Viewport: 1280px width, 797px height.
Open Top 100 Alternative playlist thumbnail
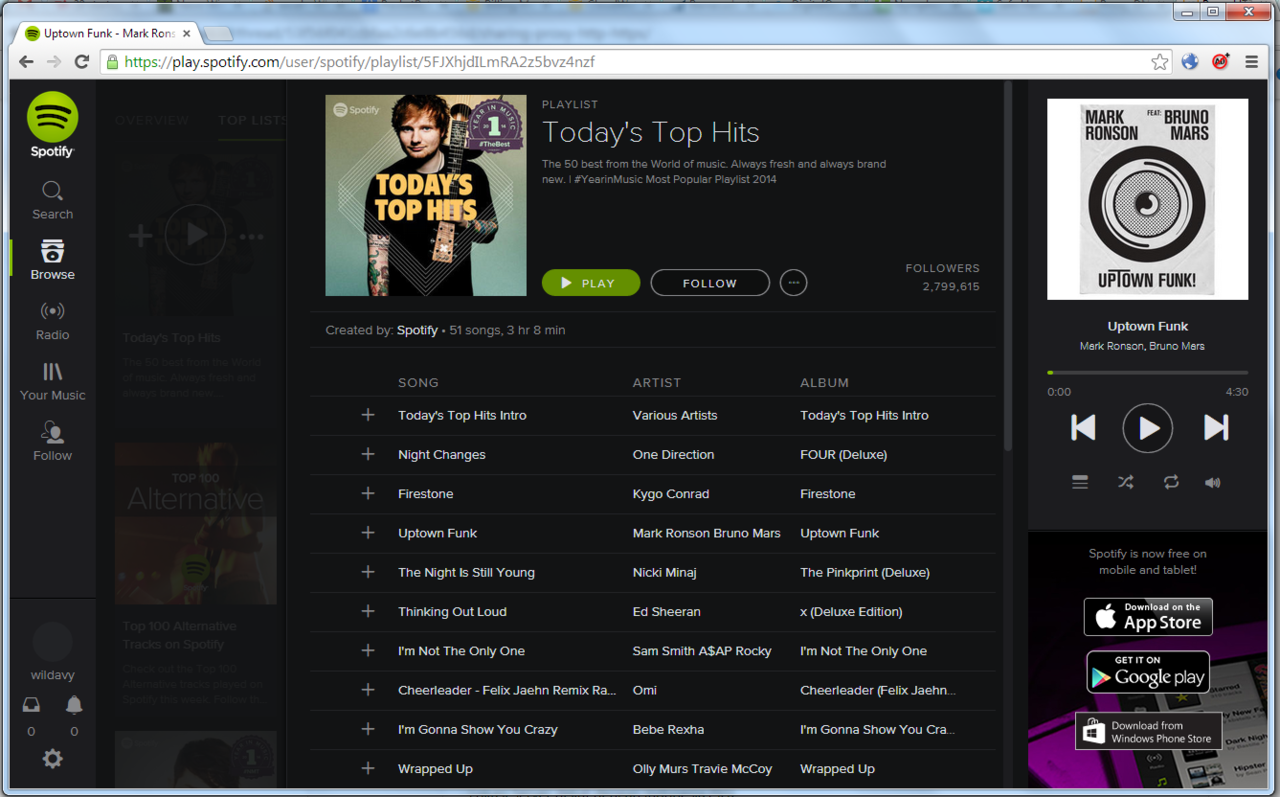pyautogui.click(x=195, y=524)
